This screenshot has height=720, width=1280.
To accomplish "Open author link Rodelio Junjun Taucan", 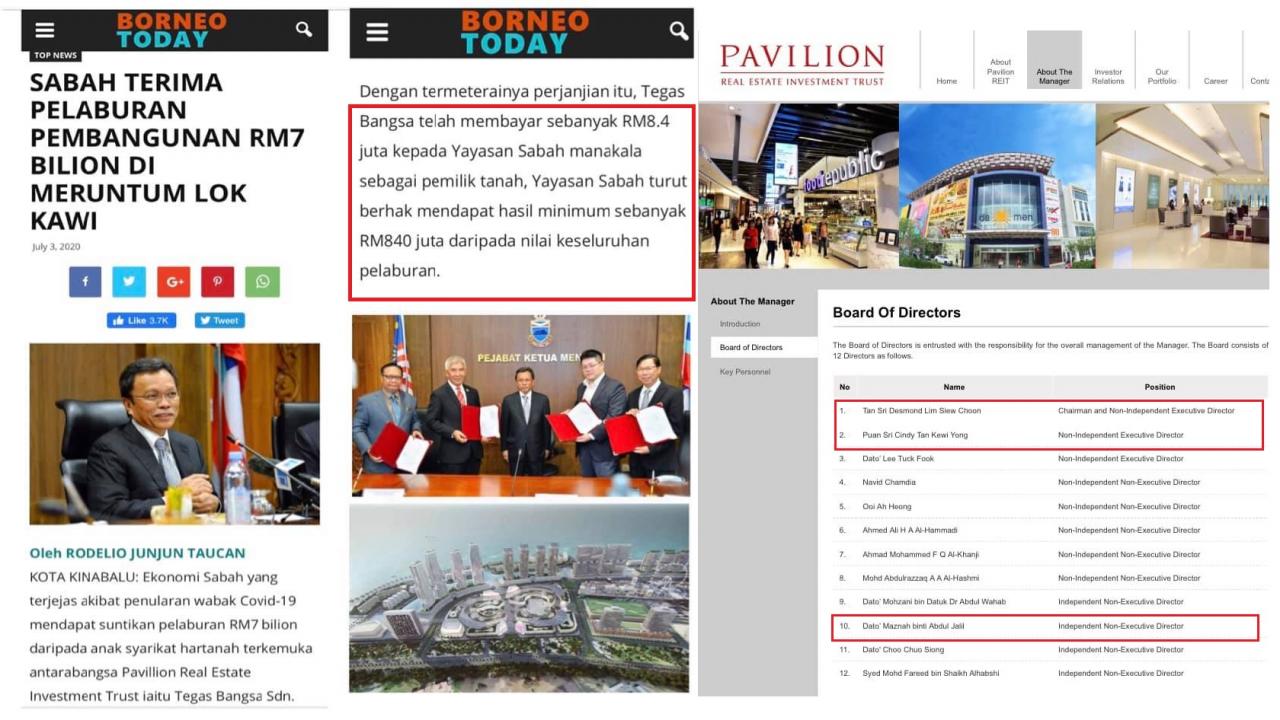I will [137, 553].
